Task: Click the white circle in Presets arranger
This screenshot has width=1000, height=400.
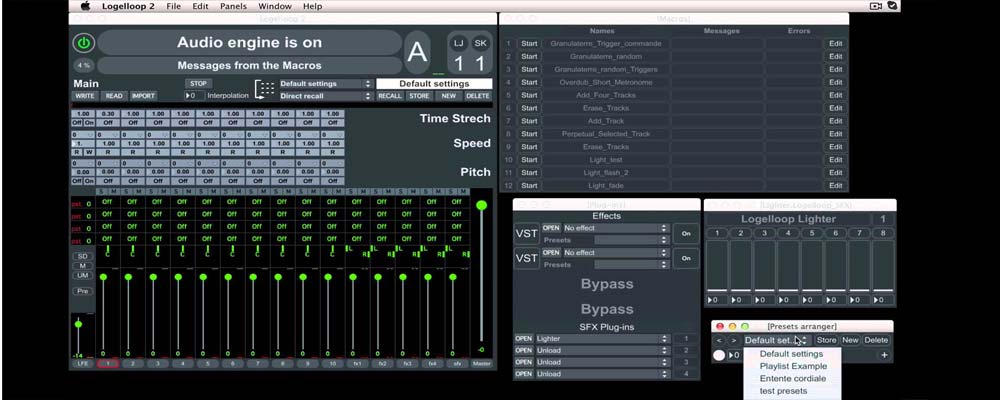Action: [x=719, y=355]
